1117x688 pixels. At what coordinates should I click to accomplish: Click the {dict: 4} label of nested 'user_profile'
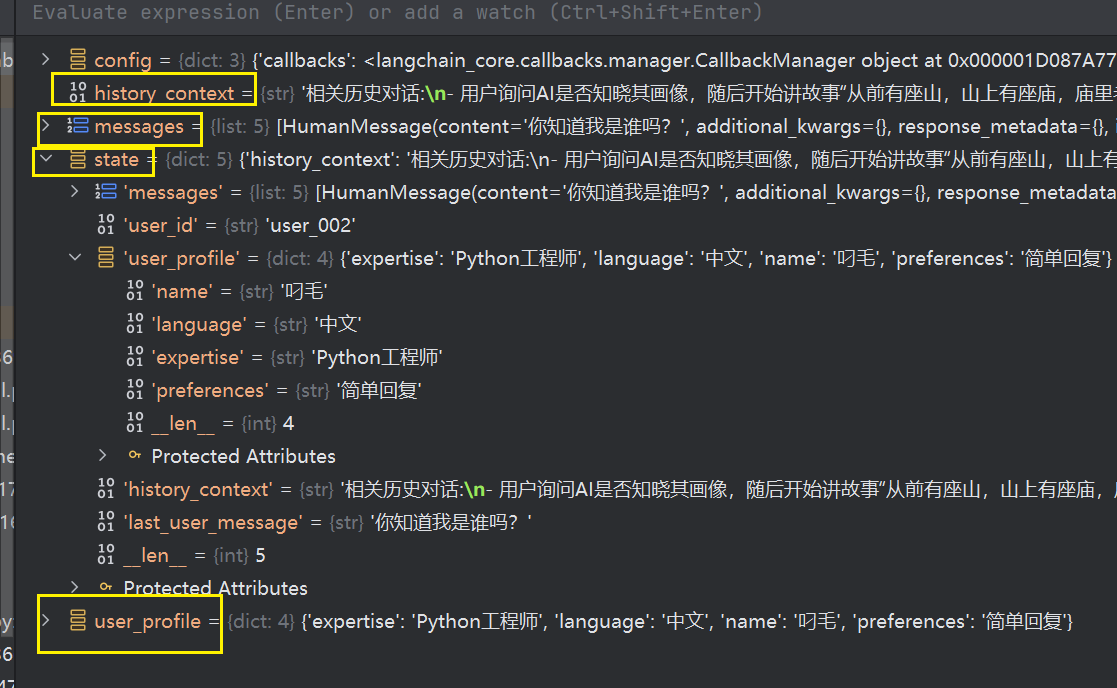(x=300, y=258)
